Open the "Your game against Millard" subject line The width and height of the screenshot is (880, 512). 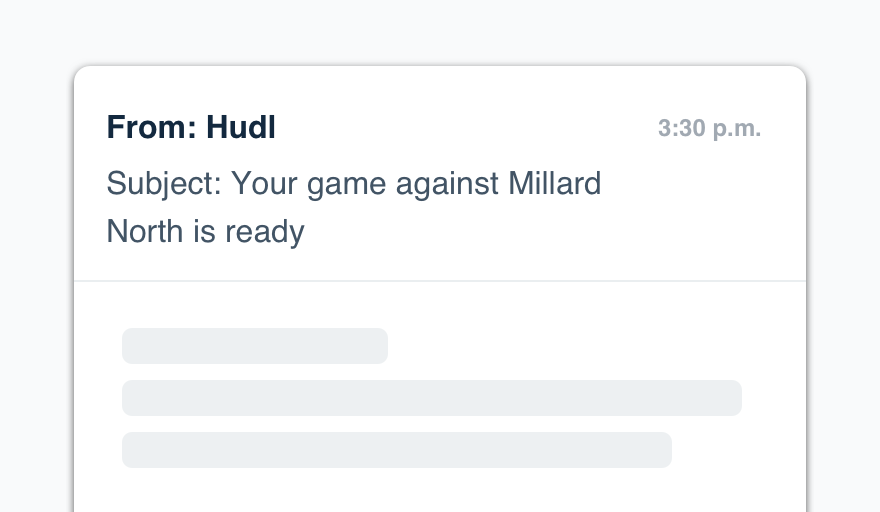point(354,184)
